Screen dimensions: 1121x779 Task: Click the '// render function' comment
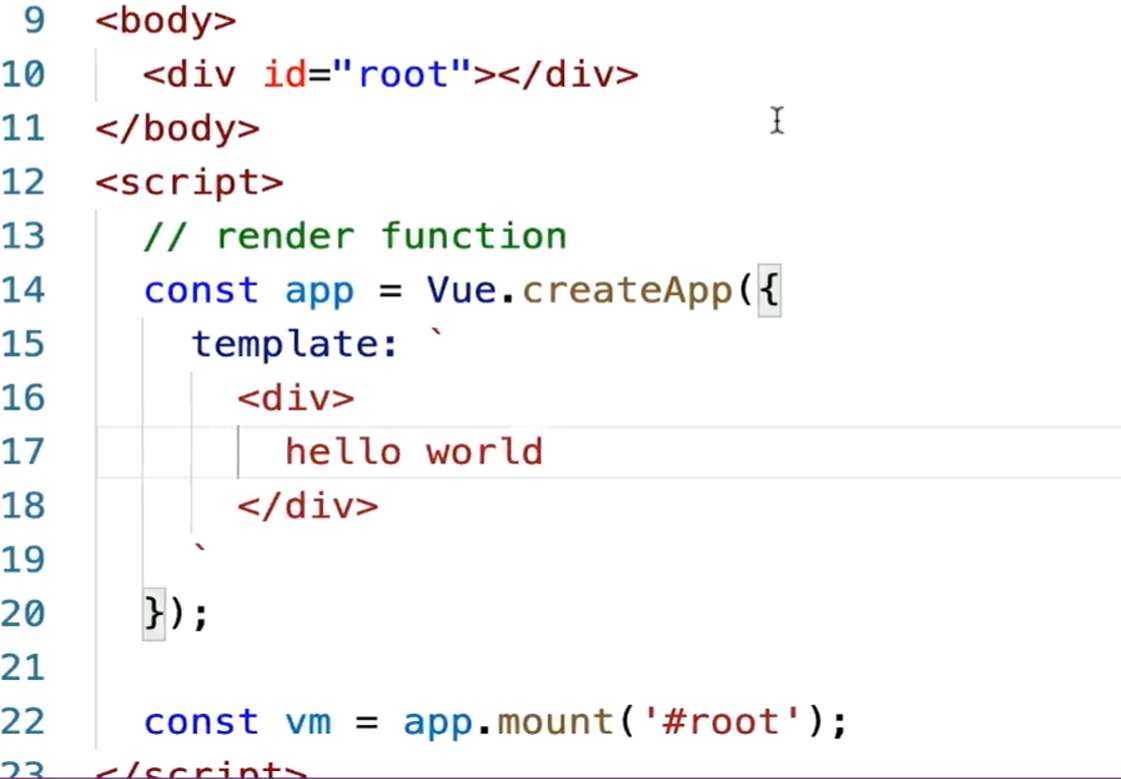pos(355,237)
